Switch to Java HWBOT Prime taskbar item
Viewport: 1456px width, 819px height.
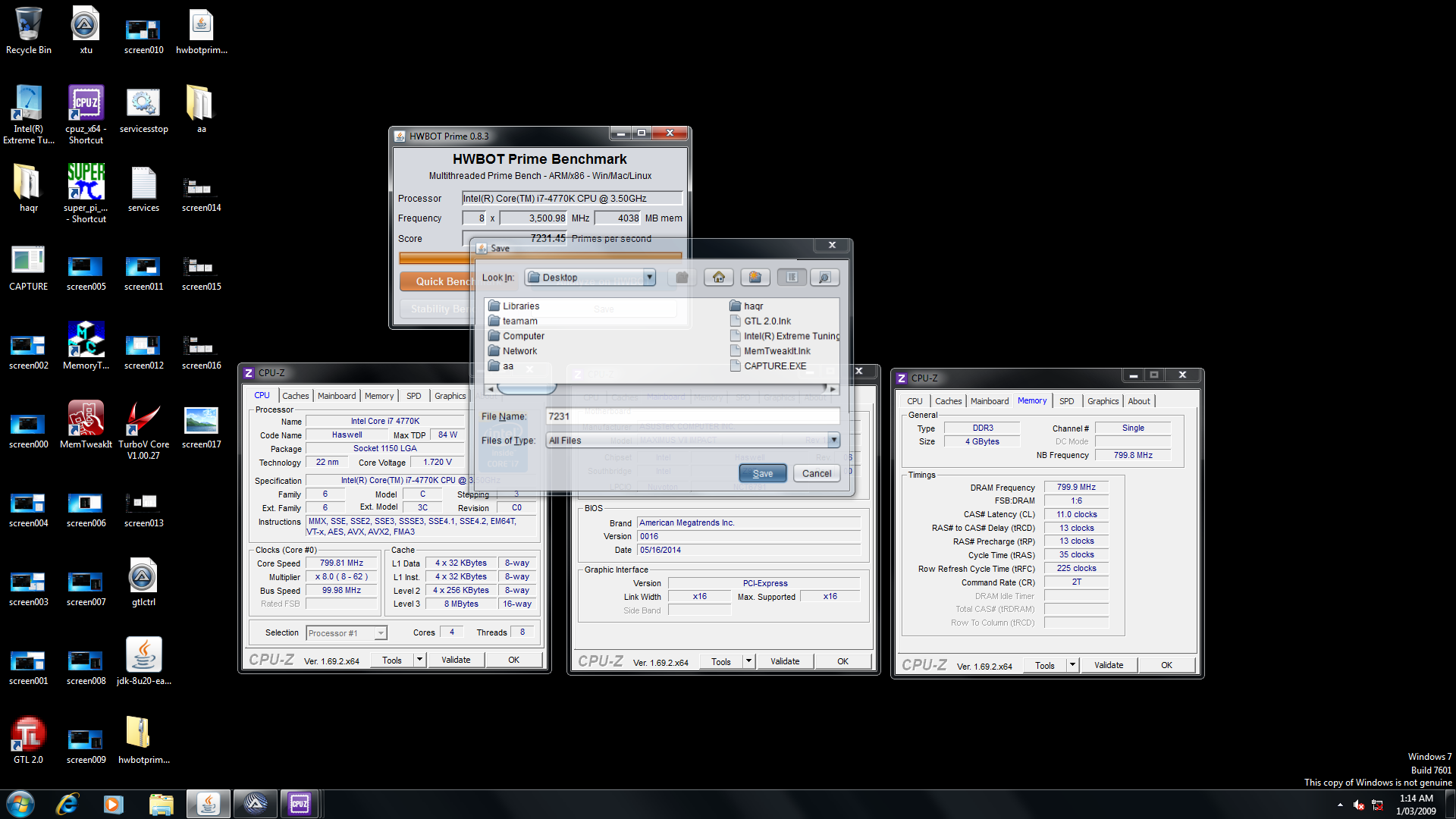click(x=209, y=804)
